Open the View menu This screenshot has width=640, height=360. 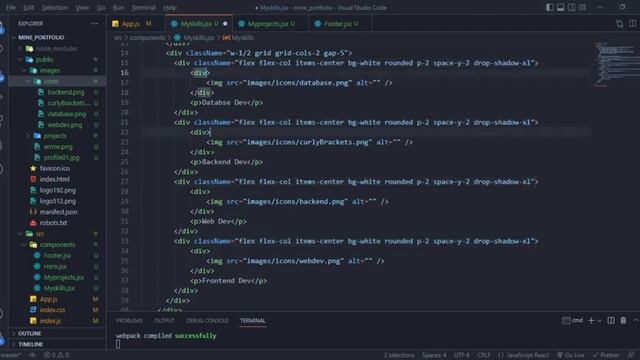click(x=82, y=7)
